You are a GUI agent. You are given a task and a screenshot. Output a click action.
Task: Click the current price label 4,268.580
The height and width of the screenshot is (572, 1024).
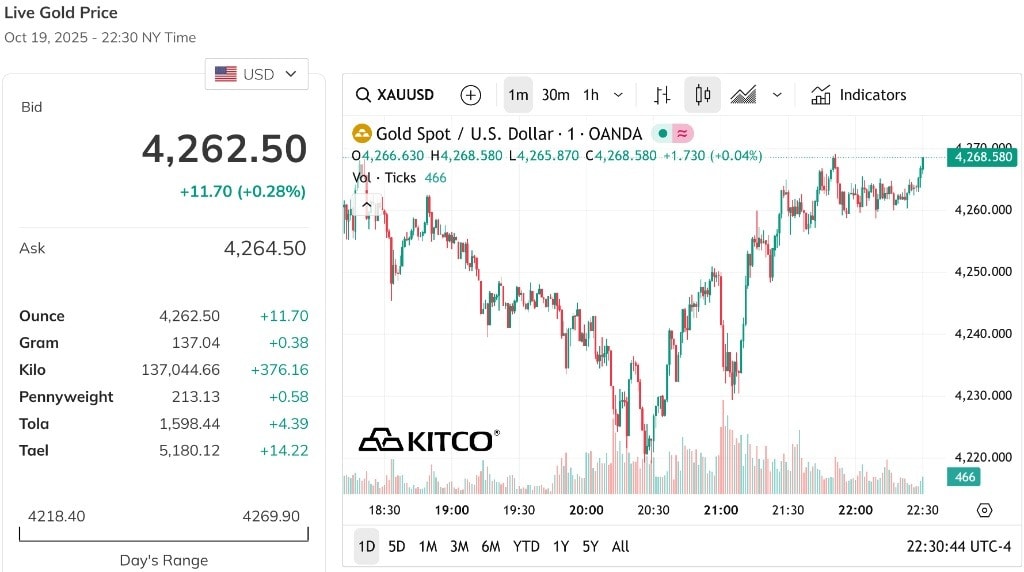[982, 157]
